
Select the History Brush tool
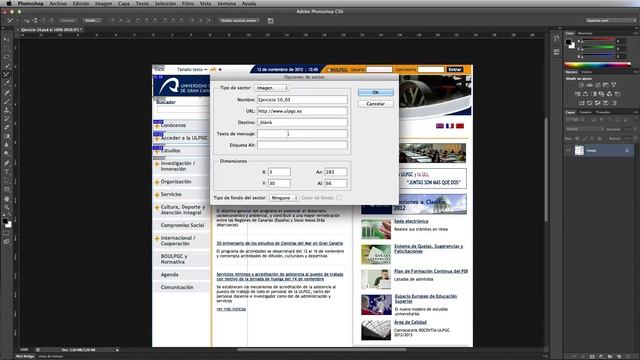[x=7, y=119]
